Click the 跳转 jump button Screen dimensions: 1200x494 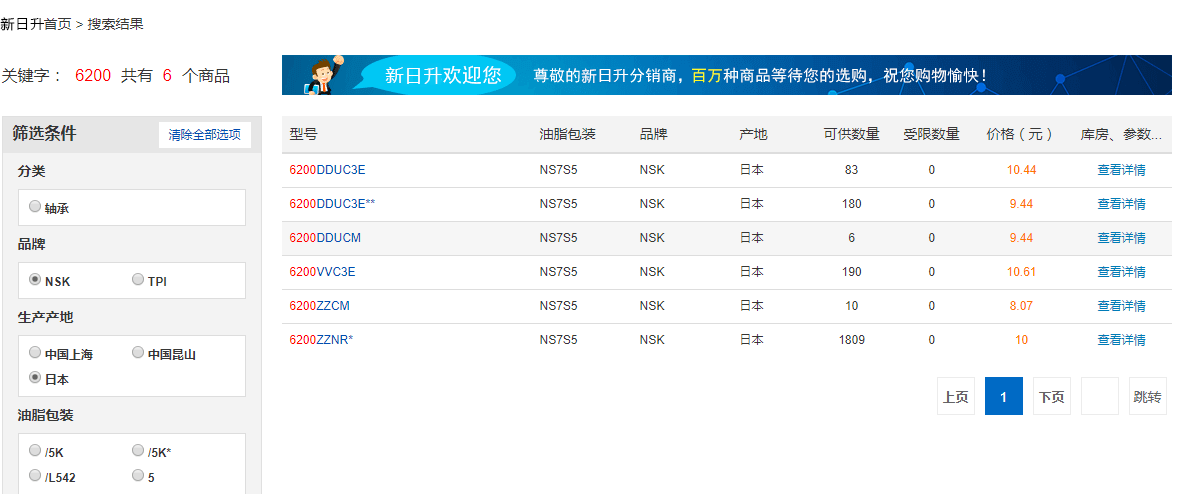(x=1147, y=396)
